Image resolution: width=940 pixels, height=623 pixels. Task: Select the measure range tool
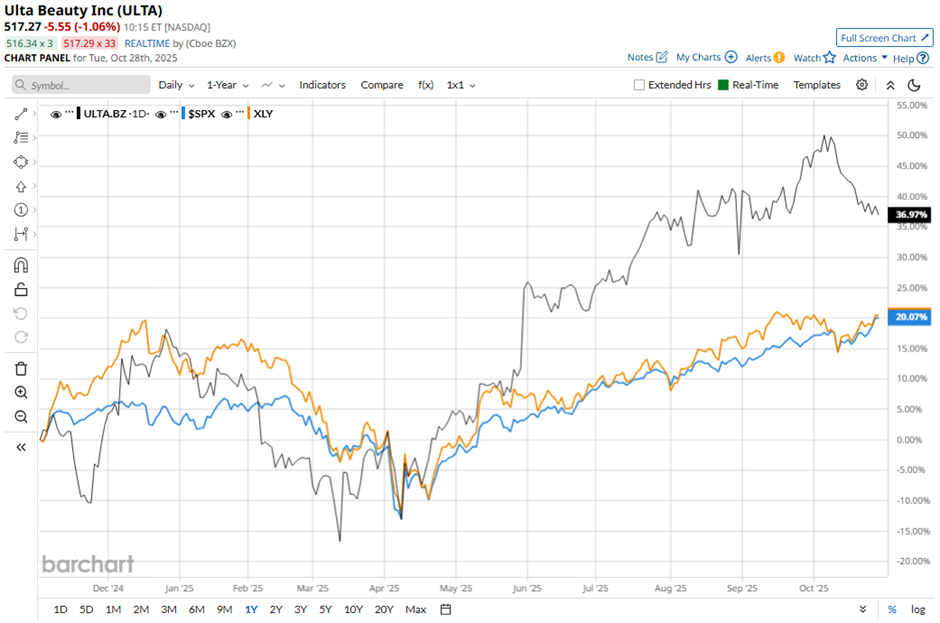(20, 234)
